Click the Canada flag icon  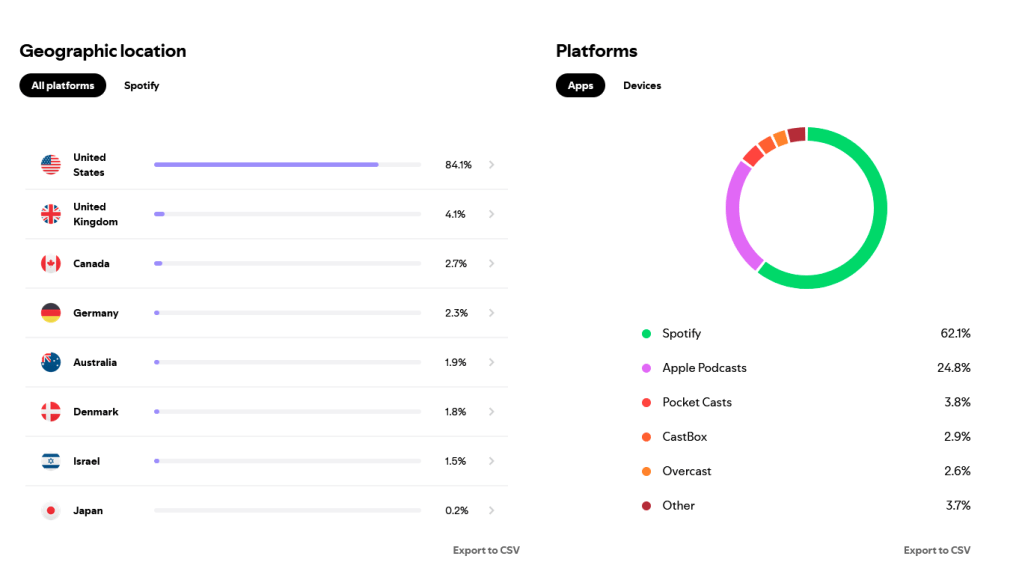[51, 264]
